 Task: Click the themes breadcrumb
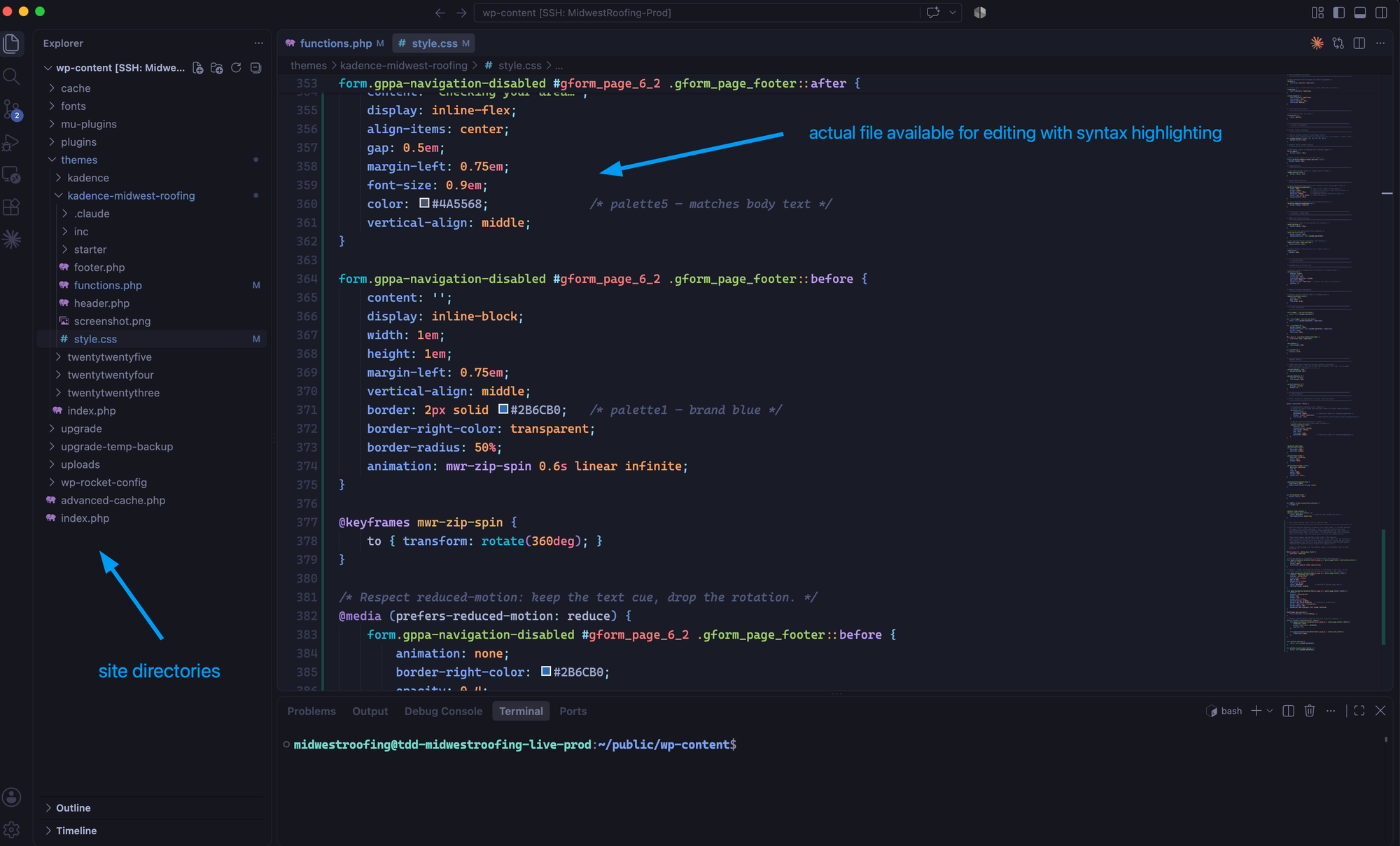(x=309, y=65)
